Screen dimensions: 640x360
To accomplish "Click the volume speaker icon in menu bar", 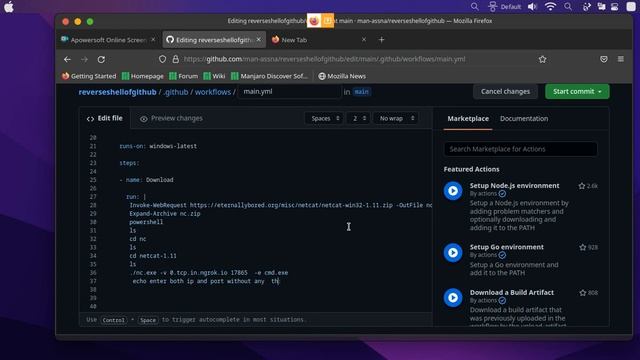I will [x=532, y=7].
